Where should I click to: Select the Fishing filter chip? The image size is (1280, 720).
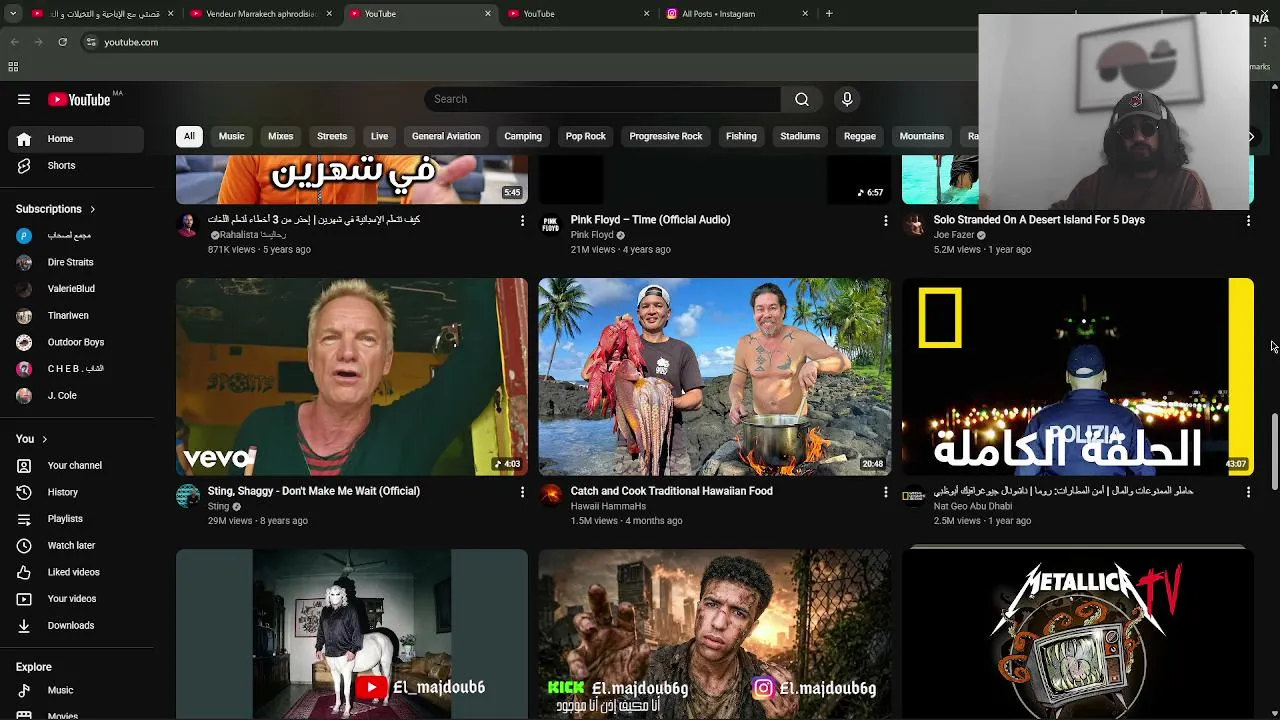tap(741, 136)
